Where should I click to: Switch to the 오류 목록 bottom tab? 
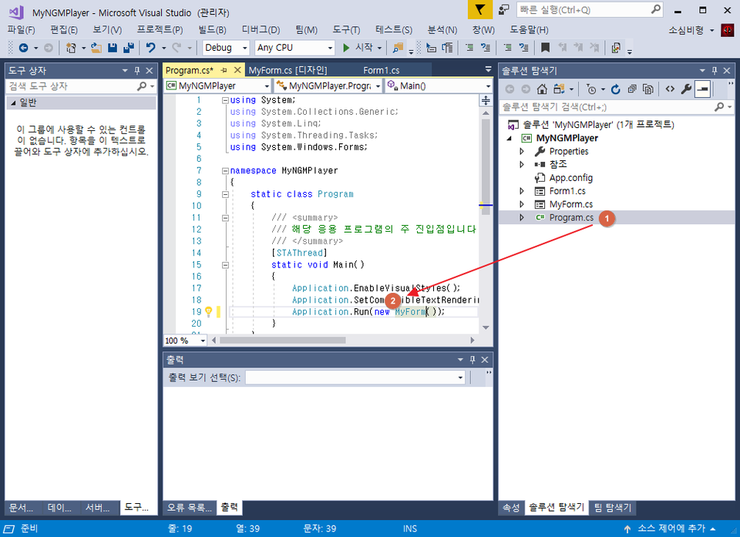tap(189, 508)
